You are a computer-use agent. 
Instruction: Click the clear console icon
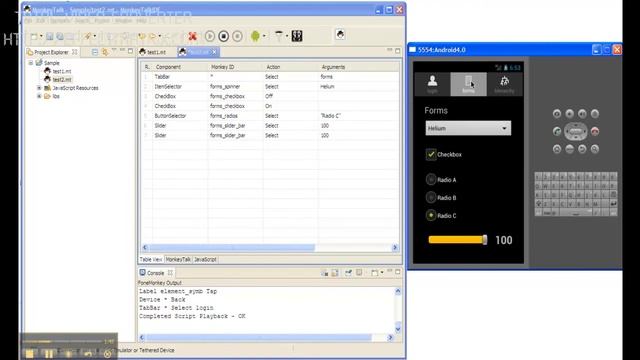point(324,273)
